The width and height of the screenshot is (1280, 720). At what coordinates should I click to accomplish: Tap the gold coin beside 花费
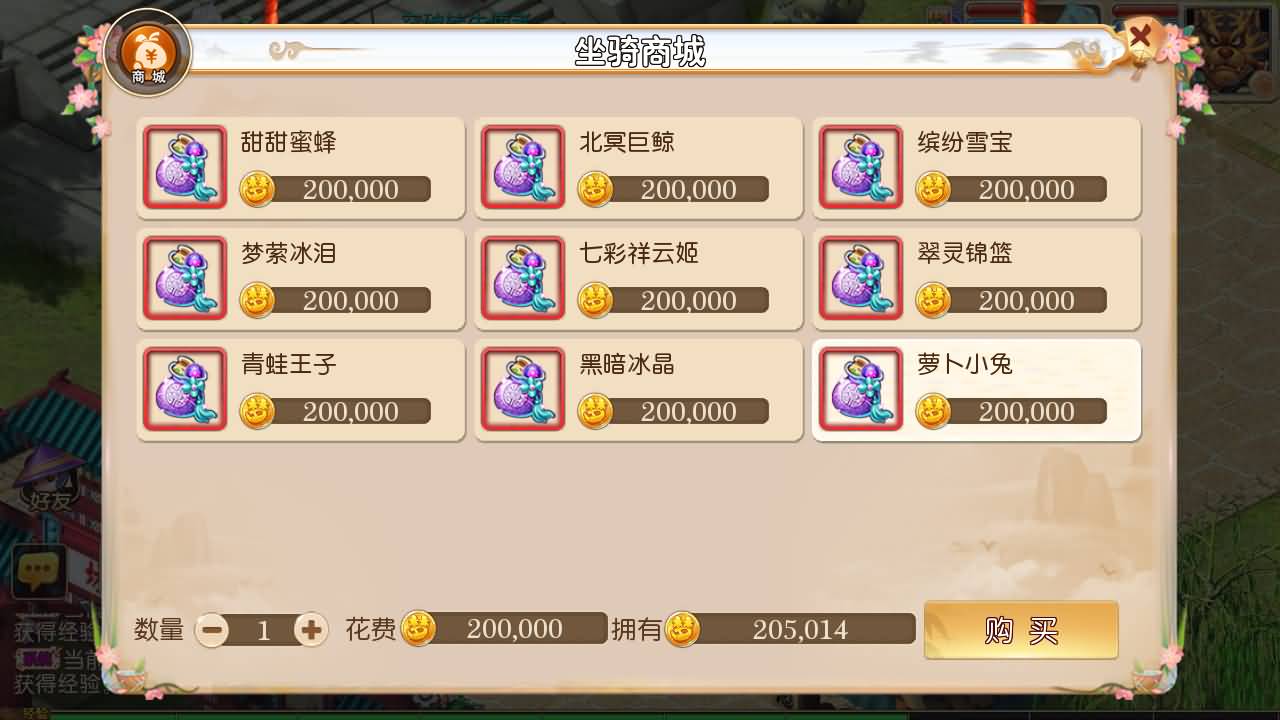tap(418, 629)
